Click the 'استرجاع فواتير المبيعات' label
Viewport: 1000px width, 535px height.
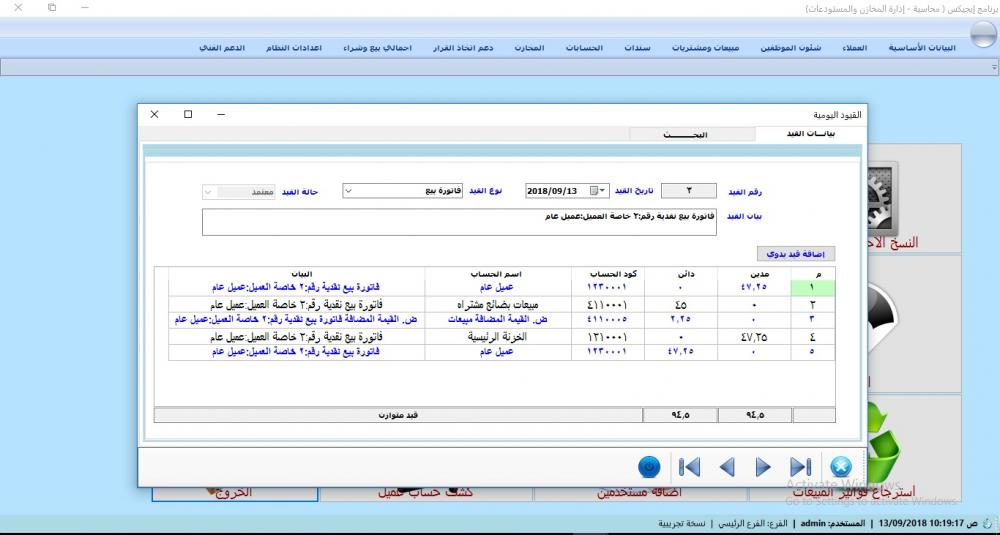click(x=854, y=492)
